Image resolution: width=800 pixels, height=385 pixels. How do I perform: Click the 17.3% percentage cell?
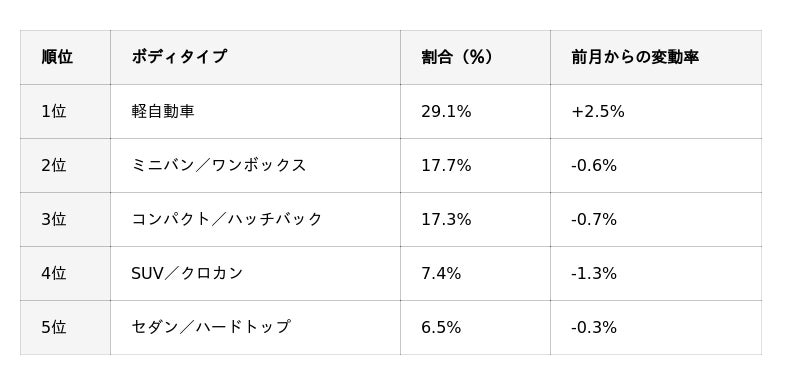(x=475, y=219)
